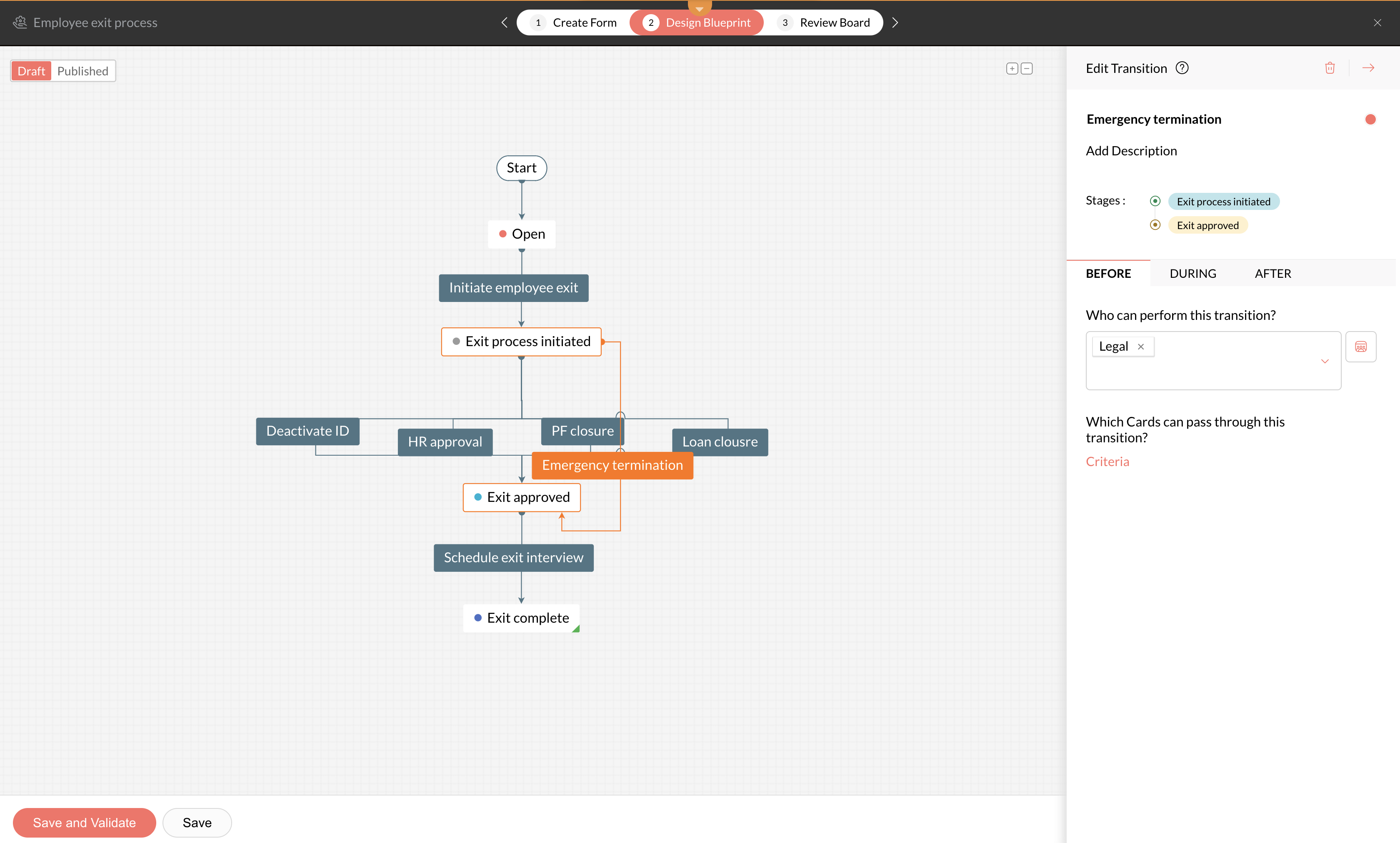Select the Exit process initiated stage radio
Screen dimensions: 1400x843
pyautogui.click(x=1155, y=201)
